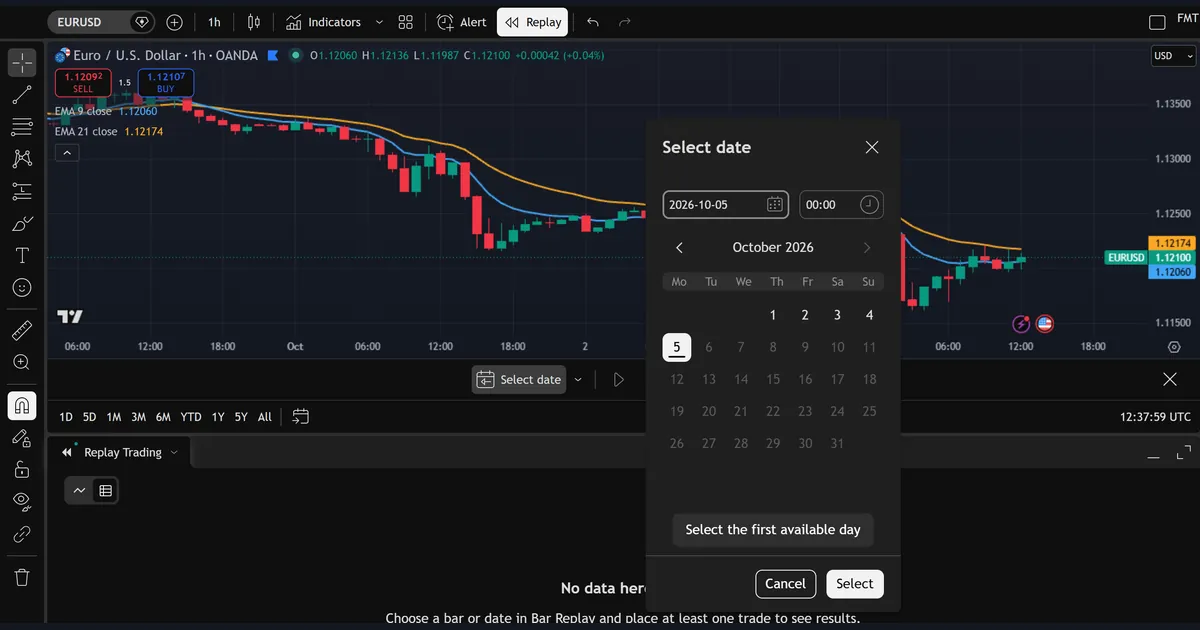Open the linked drawings chain icon
The width and height of the screenshot is (1200, 630).
pos(22,534)
